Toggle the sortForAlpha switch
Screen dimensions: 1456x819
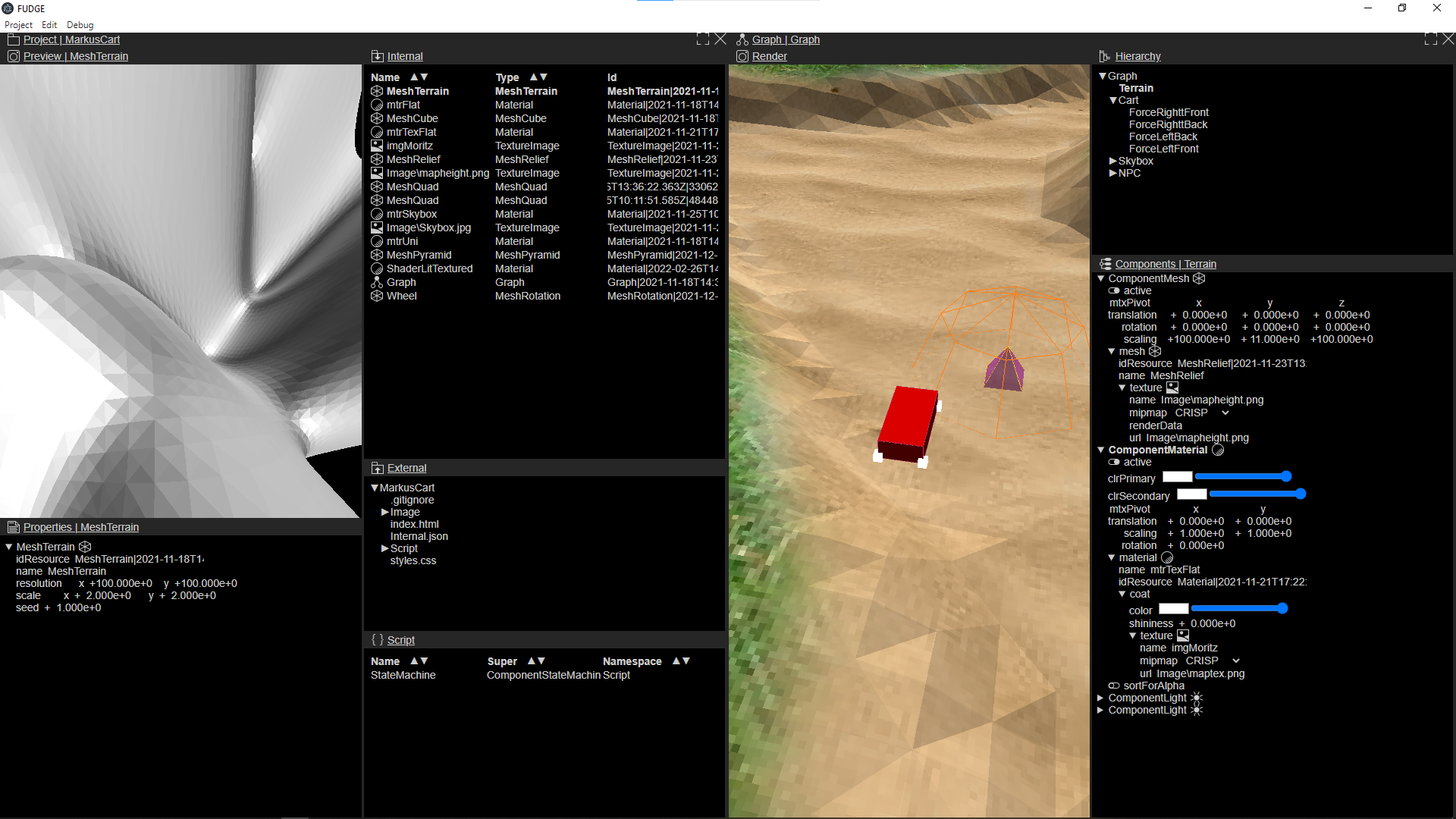pos(1113,686)
